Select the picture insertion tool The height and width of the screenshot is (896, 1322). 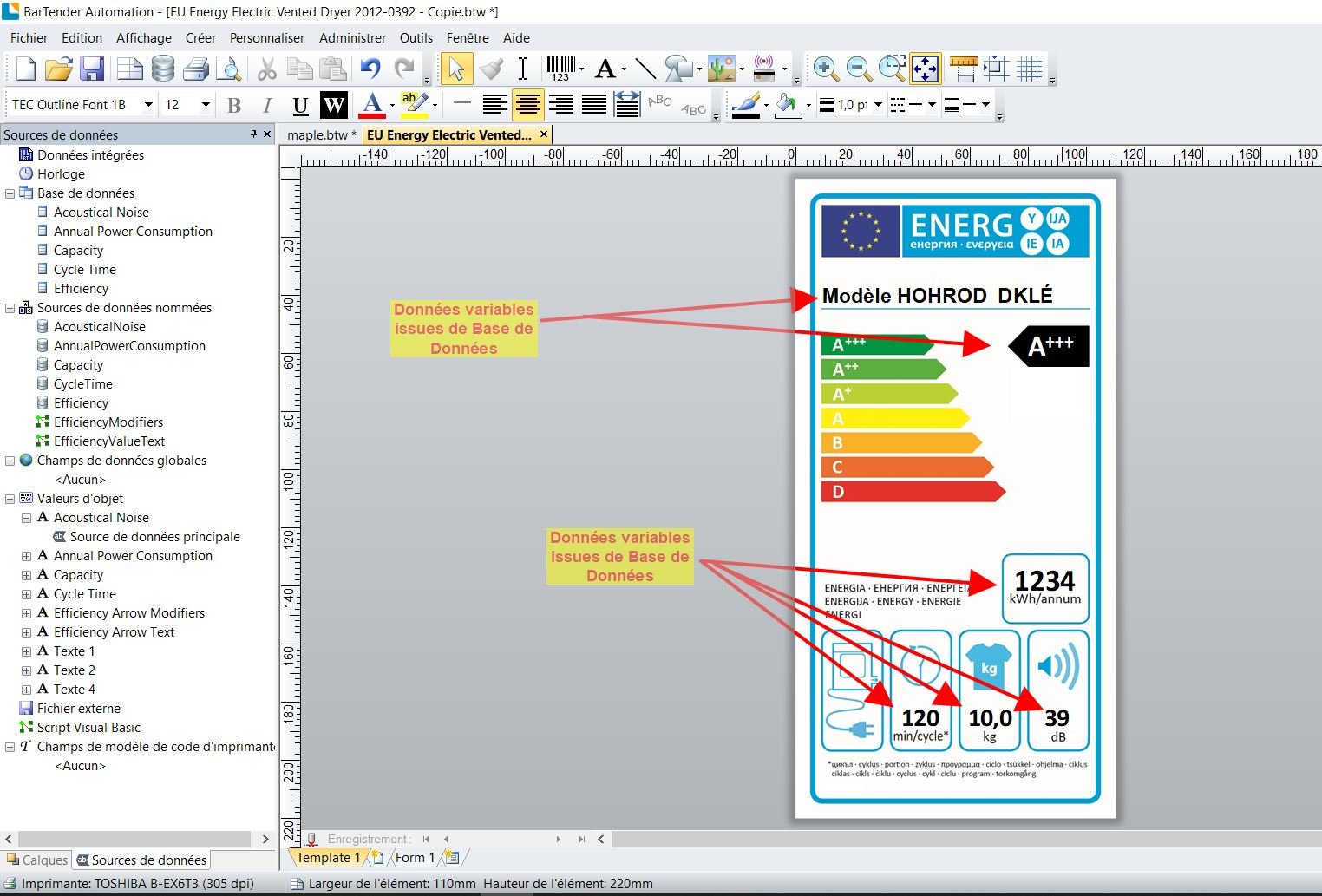[722, 69]
